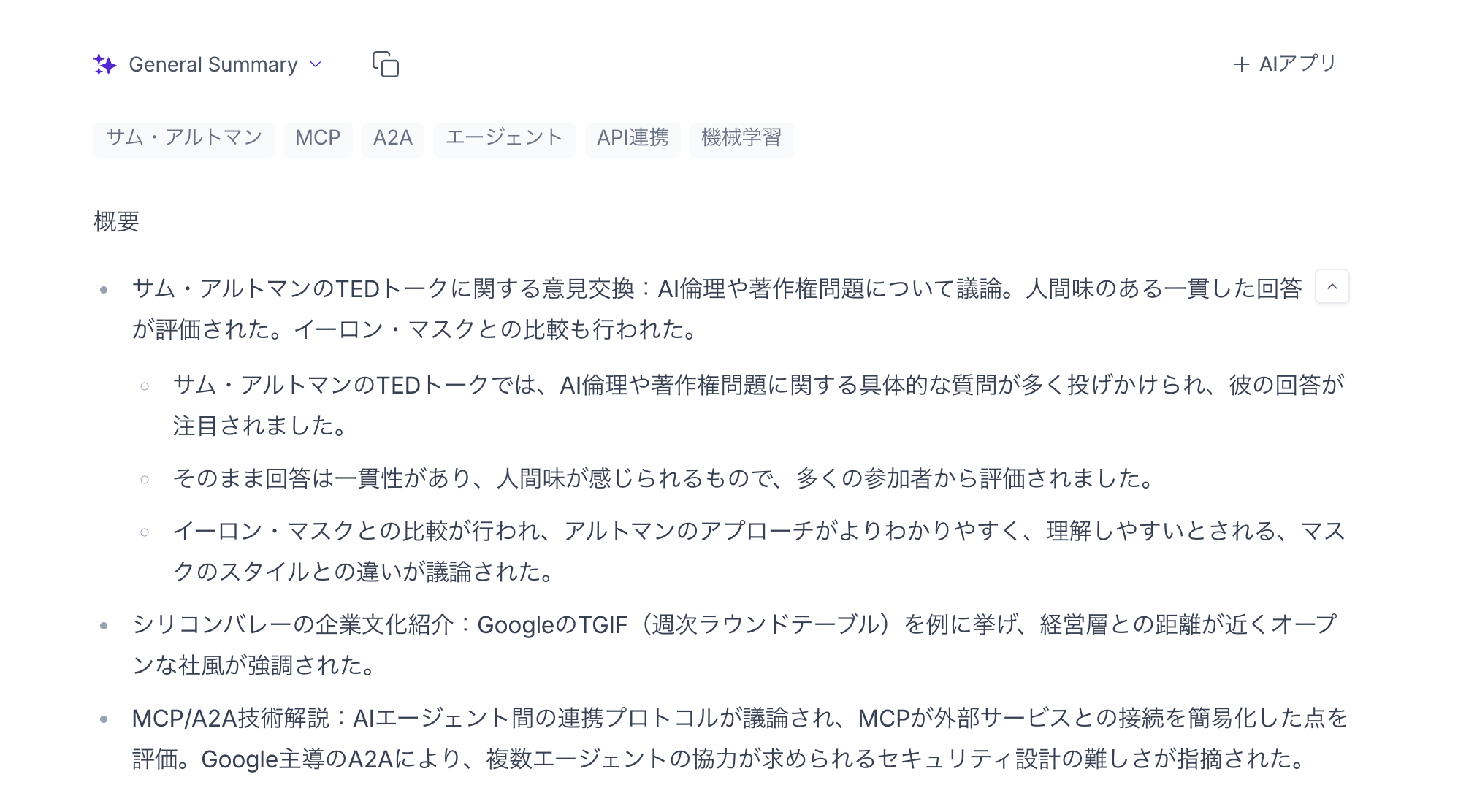Click the AIアプリ button

(x=1297, y=64)
